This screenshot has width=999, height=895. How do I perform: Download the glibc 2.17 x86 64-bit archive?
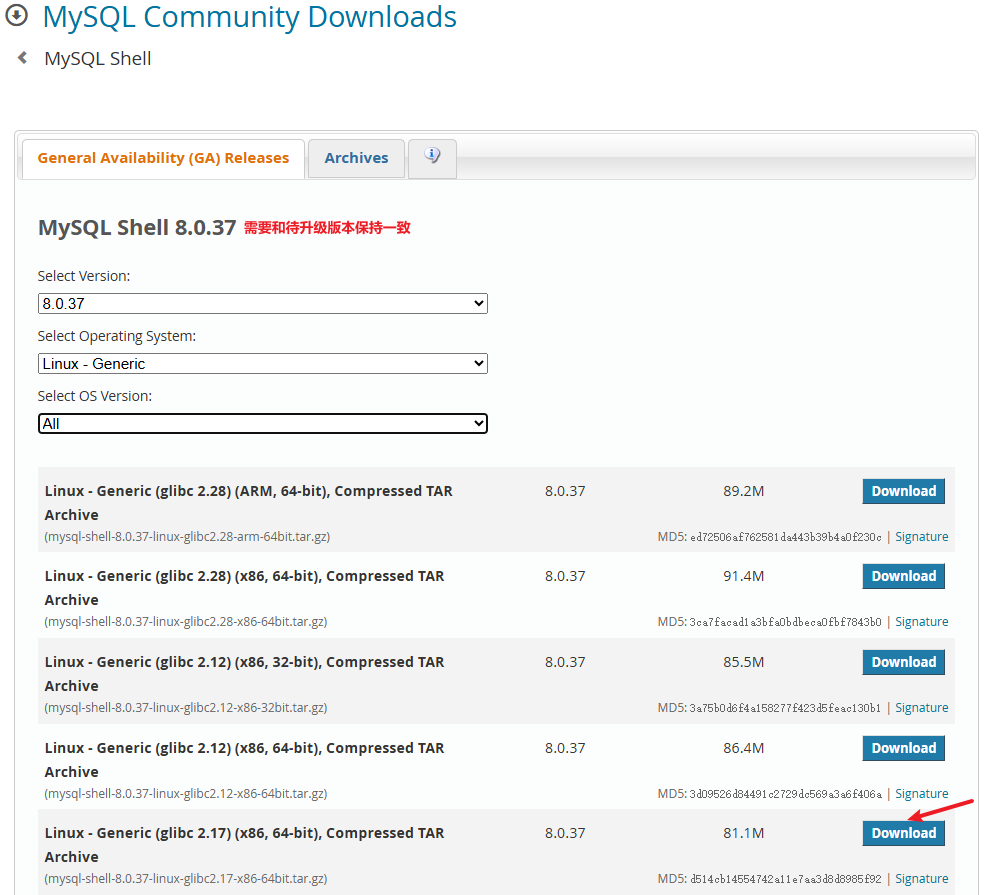(x=903, y=833)
